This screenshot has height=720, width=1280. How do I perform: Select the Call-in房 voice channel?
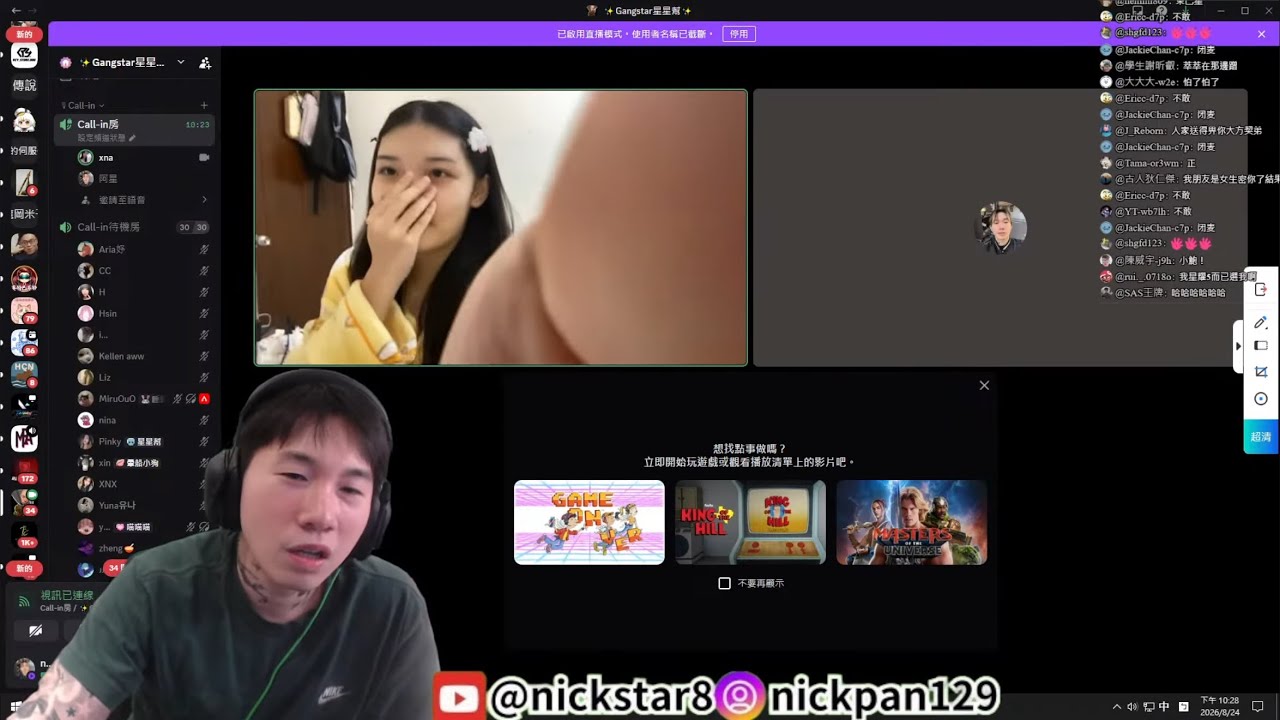pyautogui.click(x=135, y=130)
